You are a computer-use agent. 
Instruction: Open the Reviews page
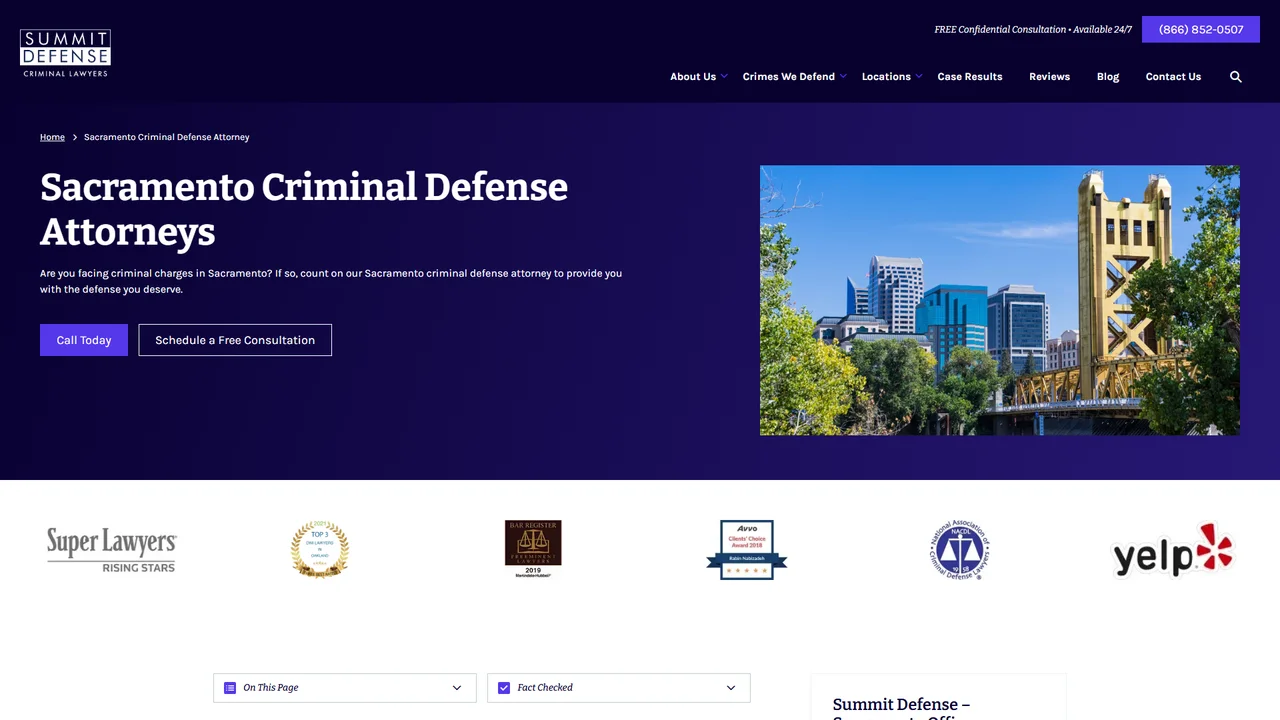(1050, 77)
